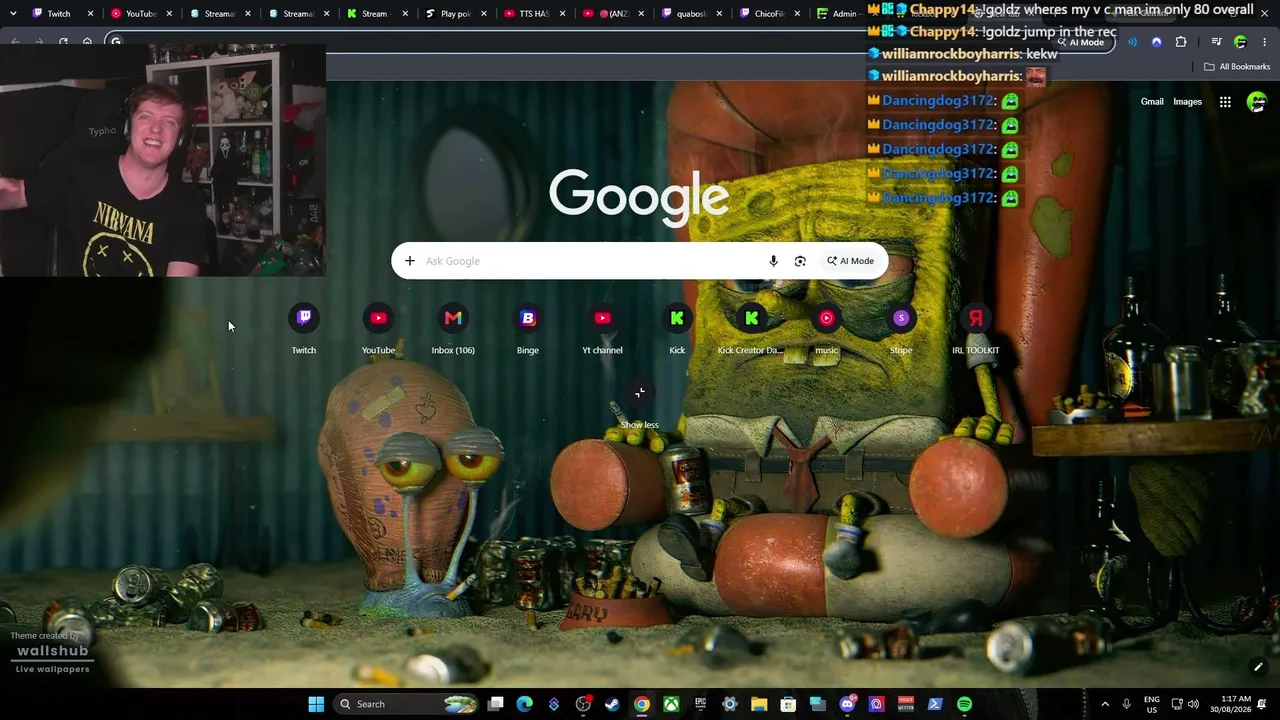1280x720 pixels.
Task: Expand the tab search dropdown arrow
Action: pyautogui.click(x=14, y=14)
